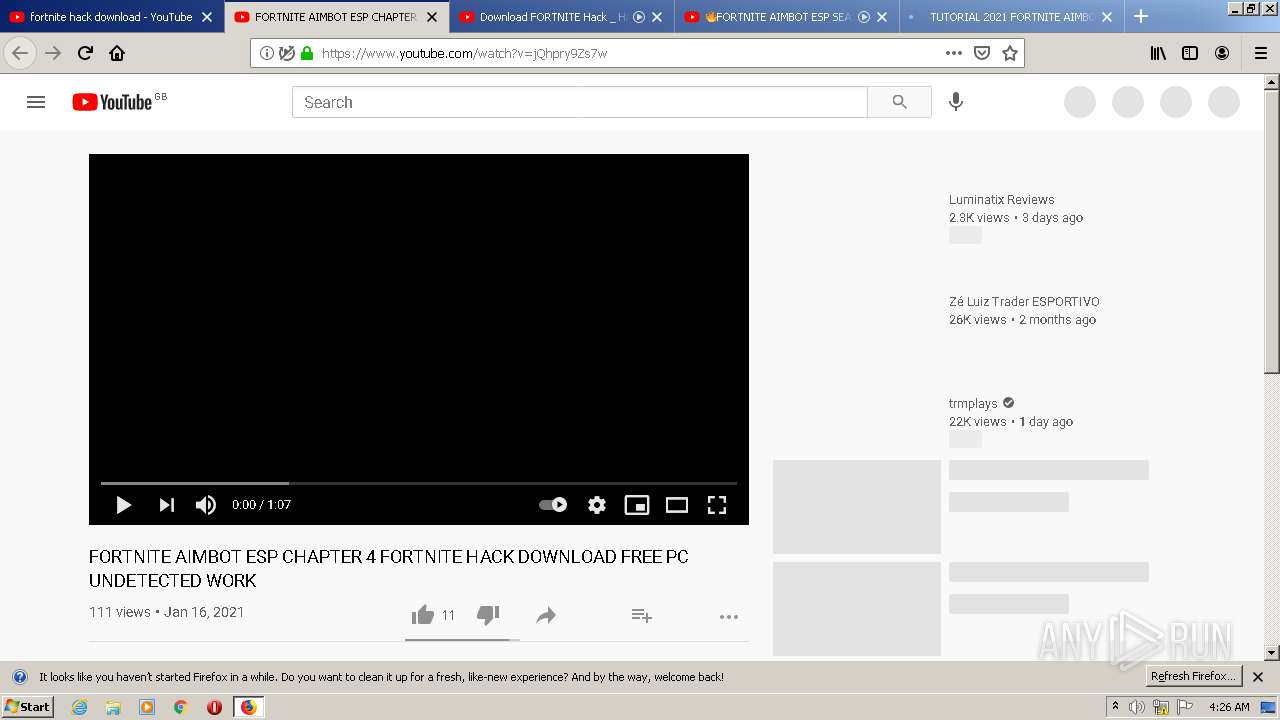Open Chrome from the taskbar
This screenshot has height=720, width=1280.
point(181,707)
